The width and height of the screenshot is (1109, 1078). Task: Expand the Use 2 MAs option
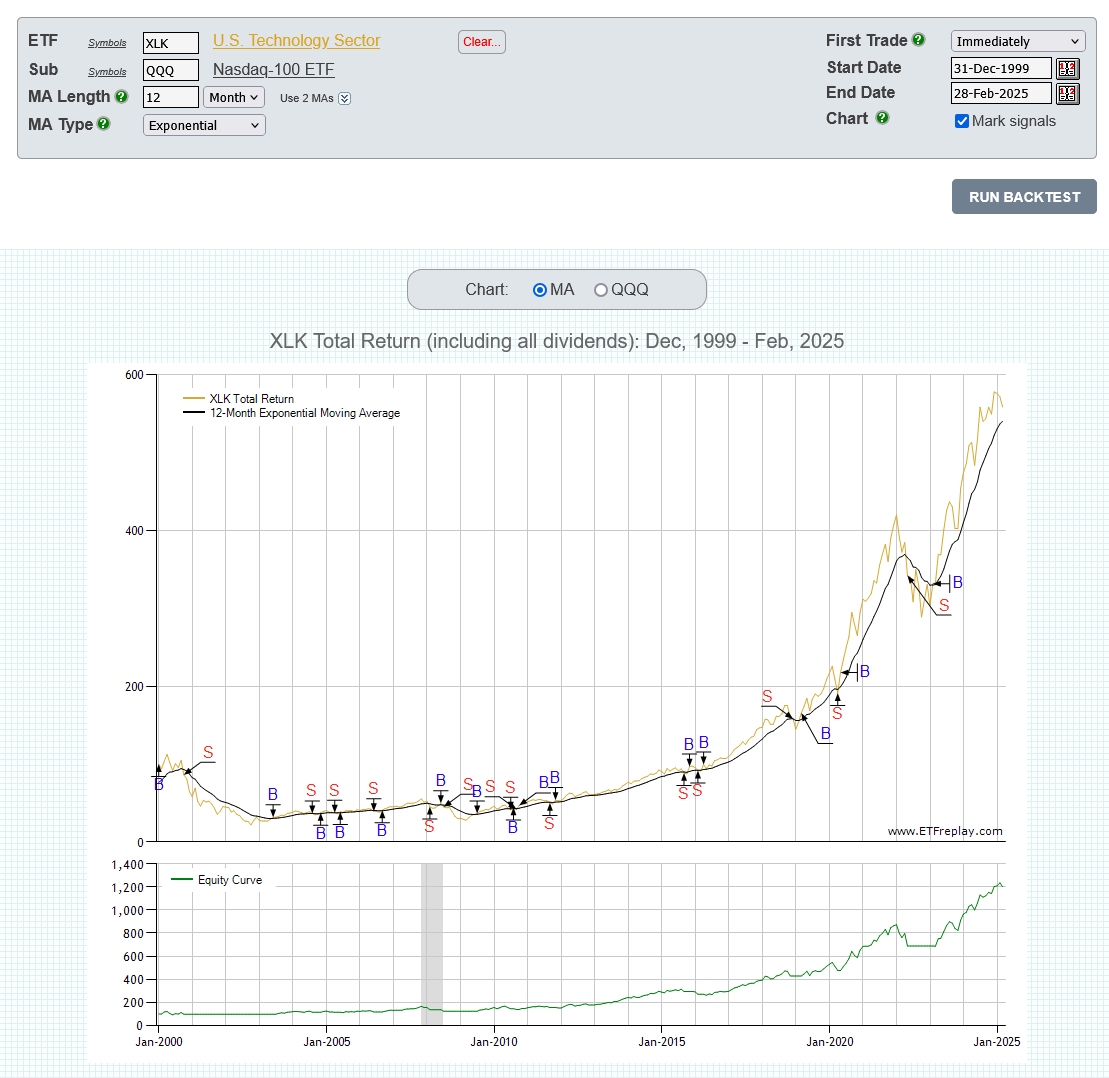344,98
